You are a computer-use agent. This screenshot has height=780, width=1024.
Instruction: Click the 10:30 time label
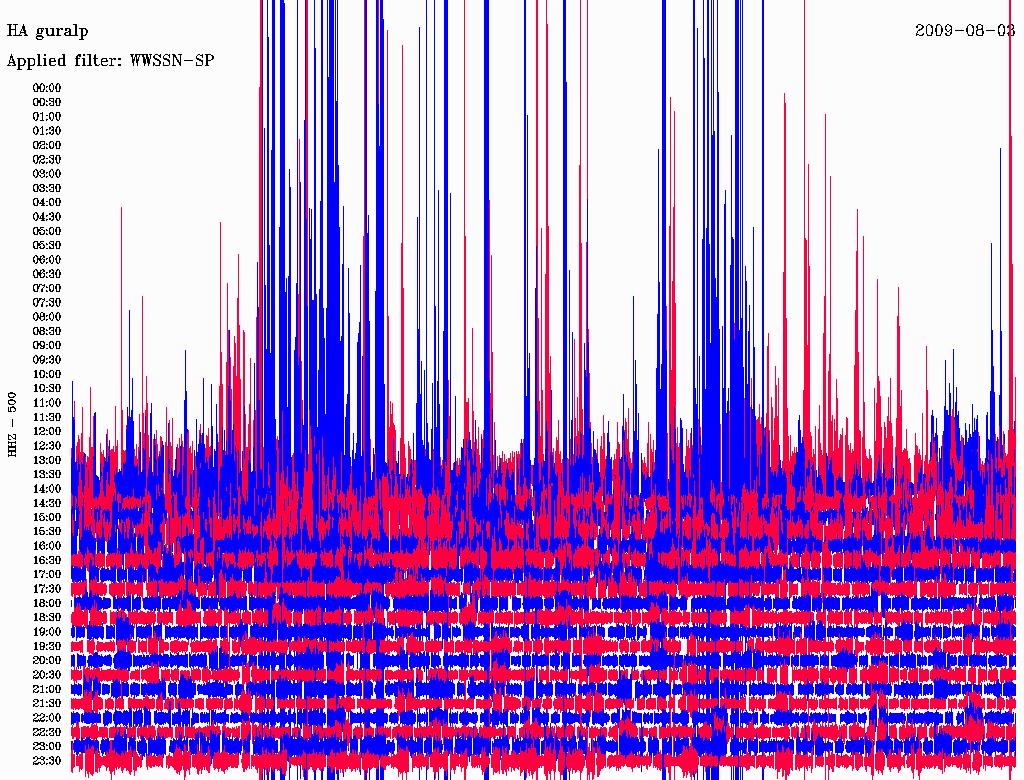tap(47, 388)
